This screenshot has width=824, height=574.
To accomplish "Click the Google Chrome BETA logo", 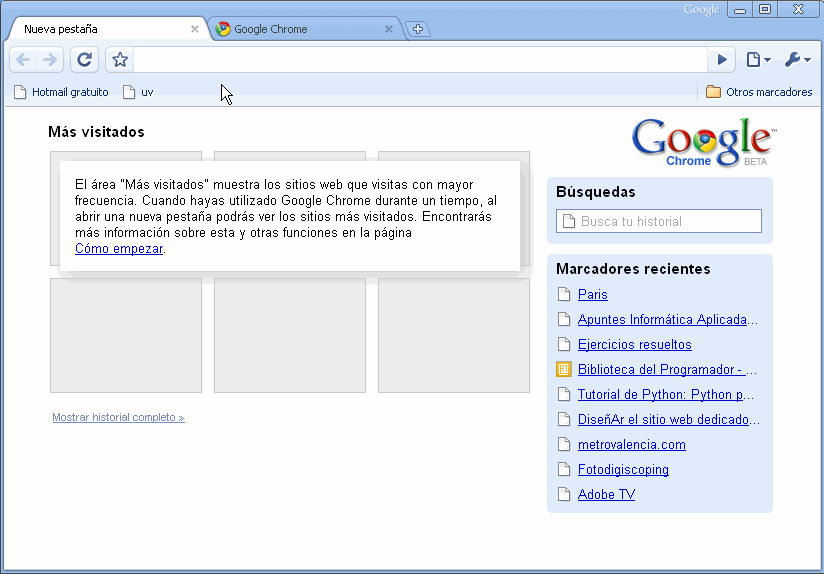I will [x=703, y=142].
